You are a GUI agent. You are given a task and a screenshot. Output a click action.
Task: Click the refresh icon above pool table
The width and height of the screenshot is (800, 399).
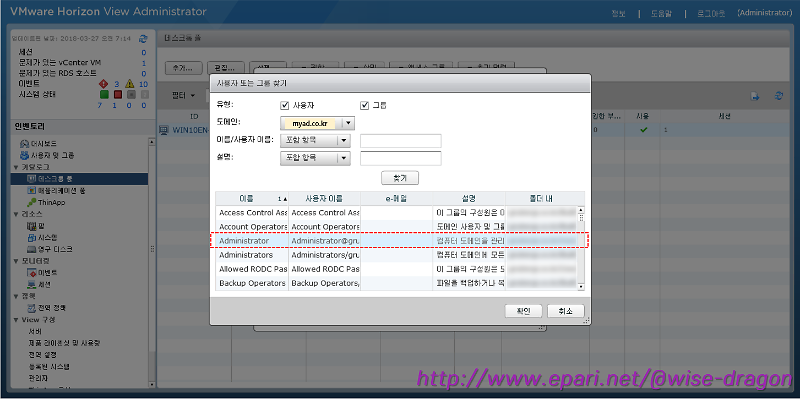(779, 95)
